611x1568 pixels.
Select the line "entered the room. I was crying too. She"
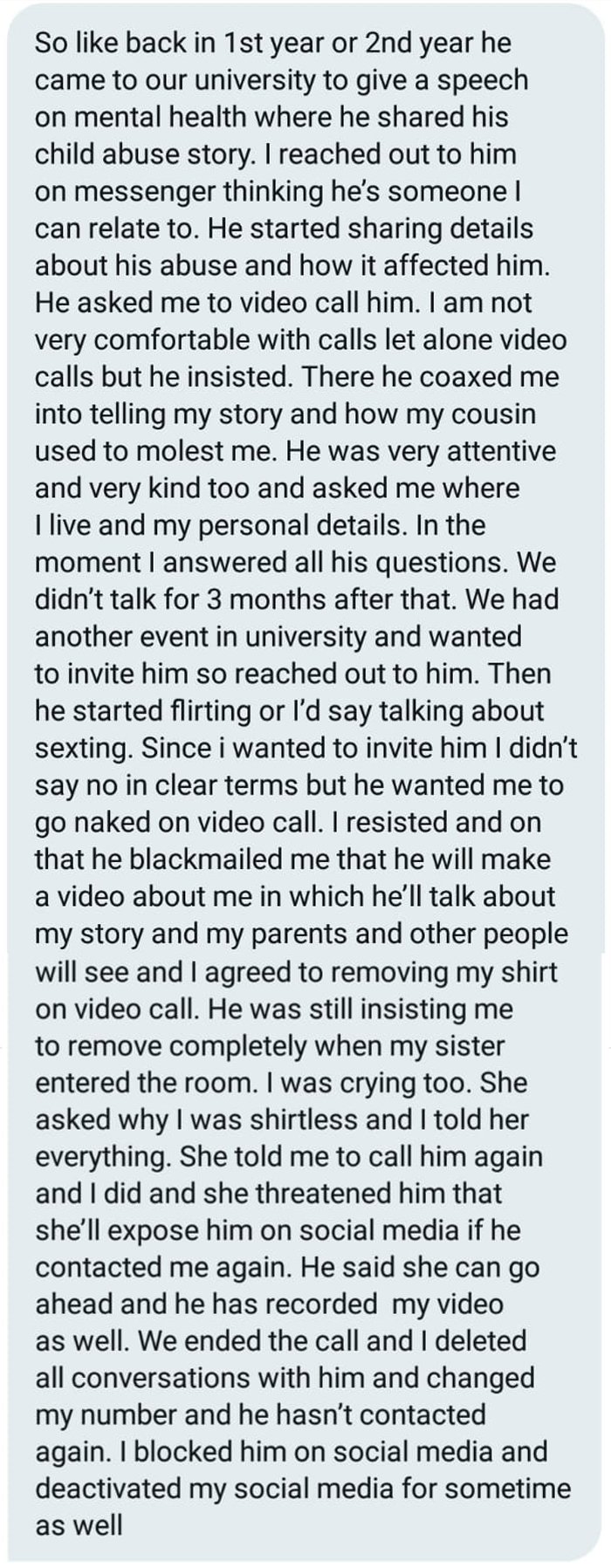281,1082
